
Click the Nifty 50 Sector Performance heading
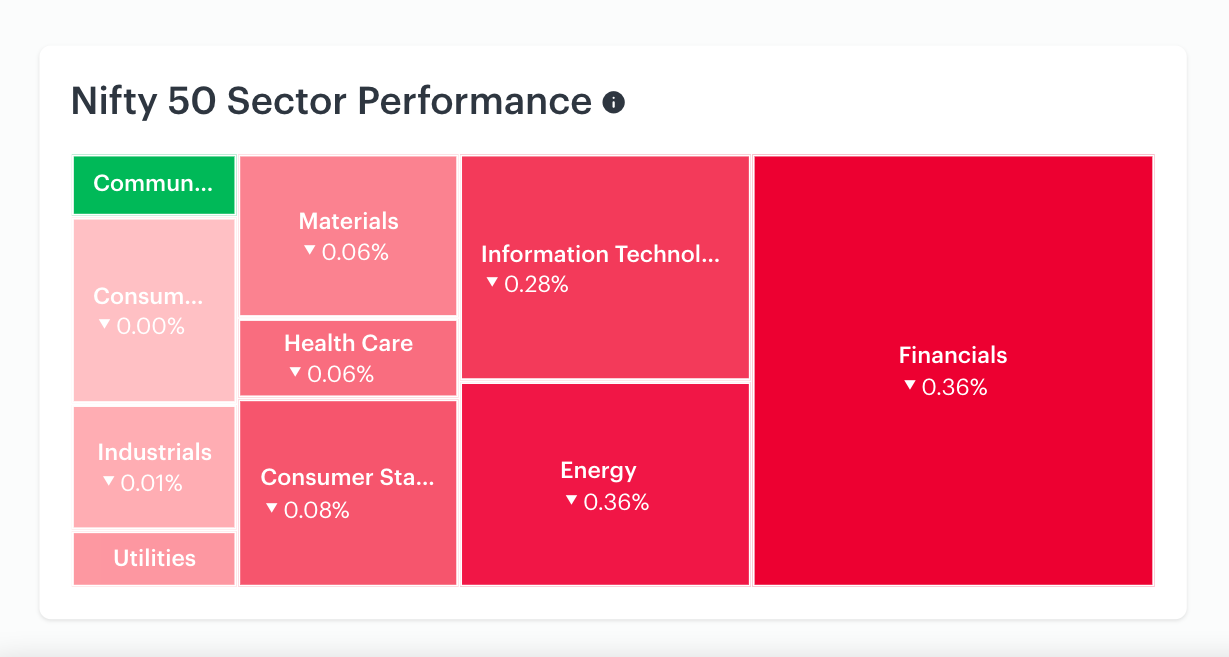332,102
